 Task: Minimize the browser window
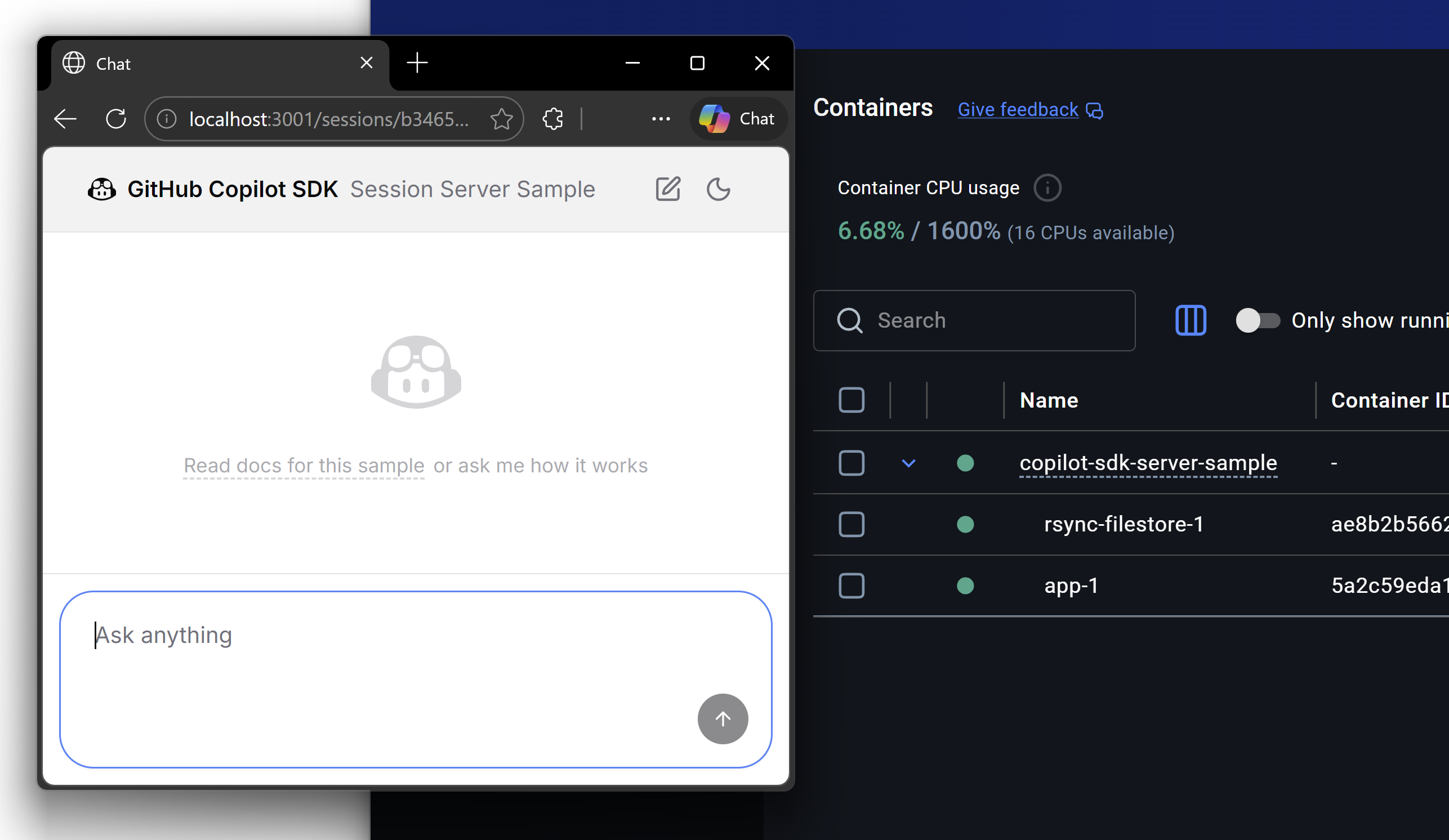click(632, 62)
